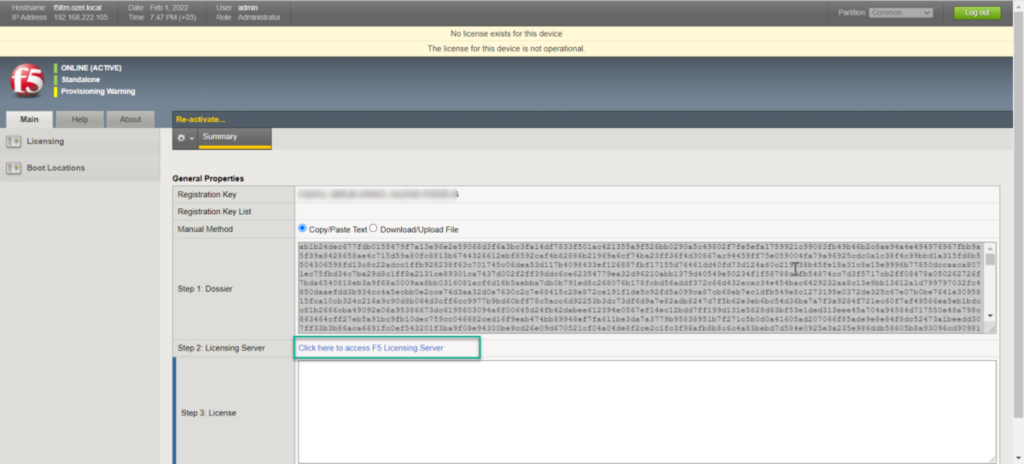Open the gear settings menu icon
This screenshot has height=464, width=1024.
pyautogui.click(x=181, y=139)
